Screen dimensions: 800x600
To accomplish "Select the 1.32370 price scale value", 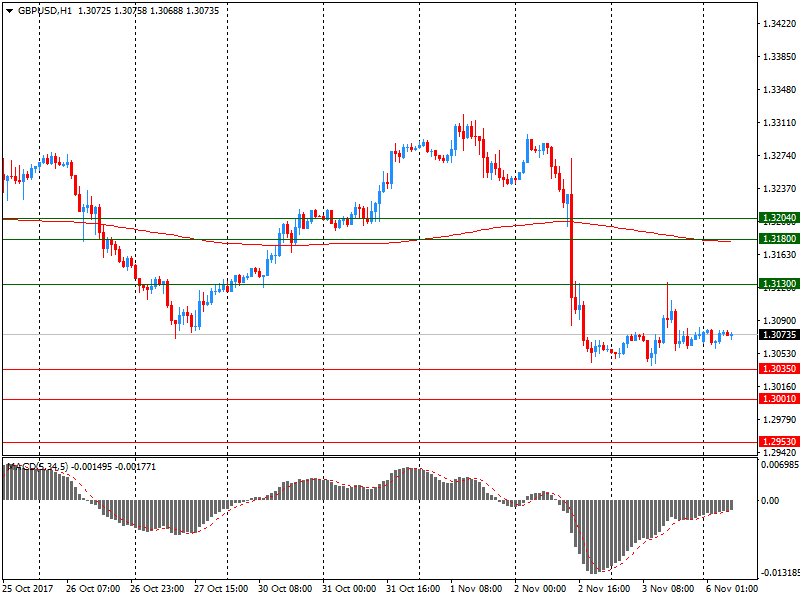I will point(780,189).
